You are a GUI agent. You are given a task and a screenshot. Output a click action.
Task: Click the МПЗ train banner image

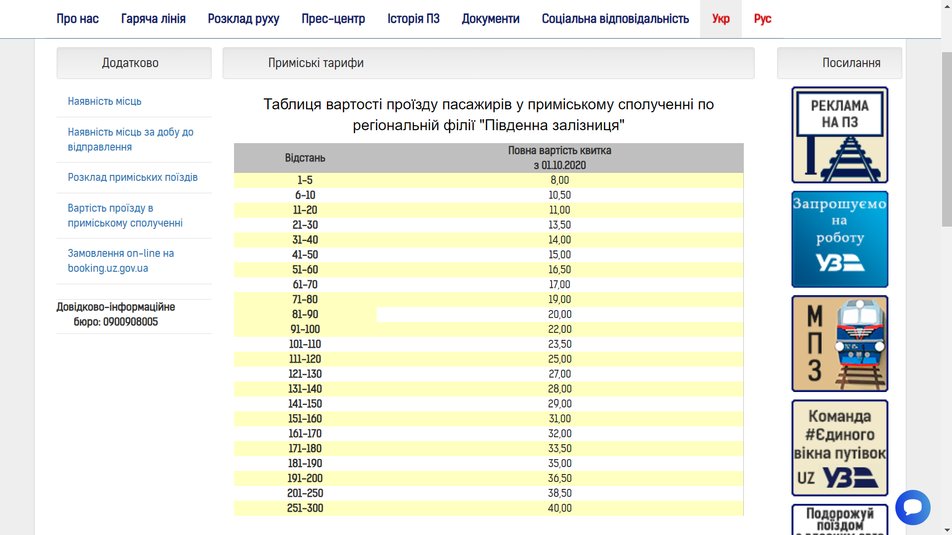pyautogui.click(x=839, y=343)
